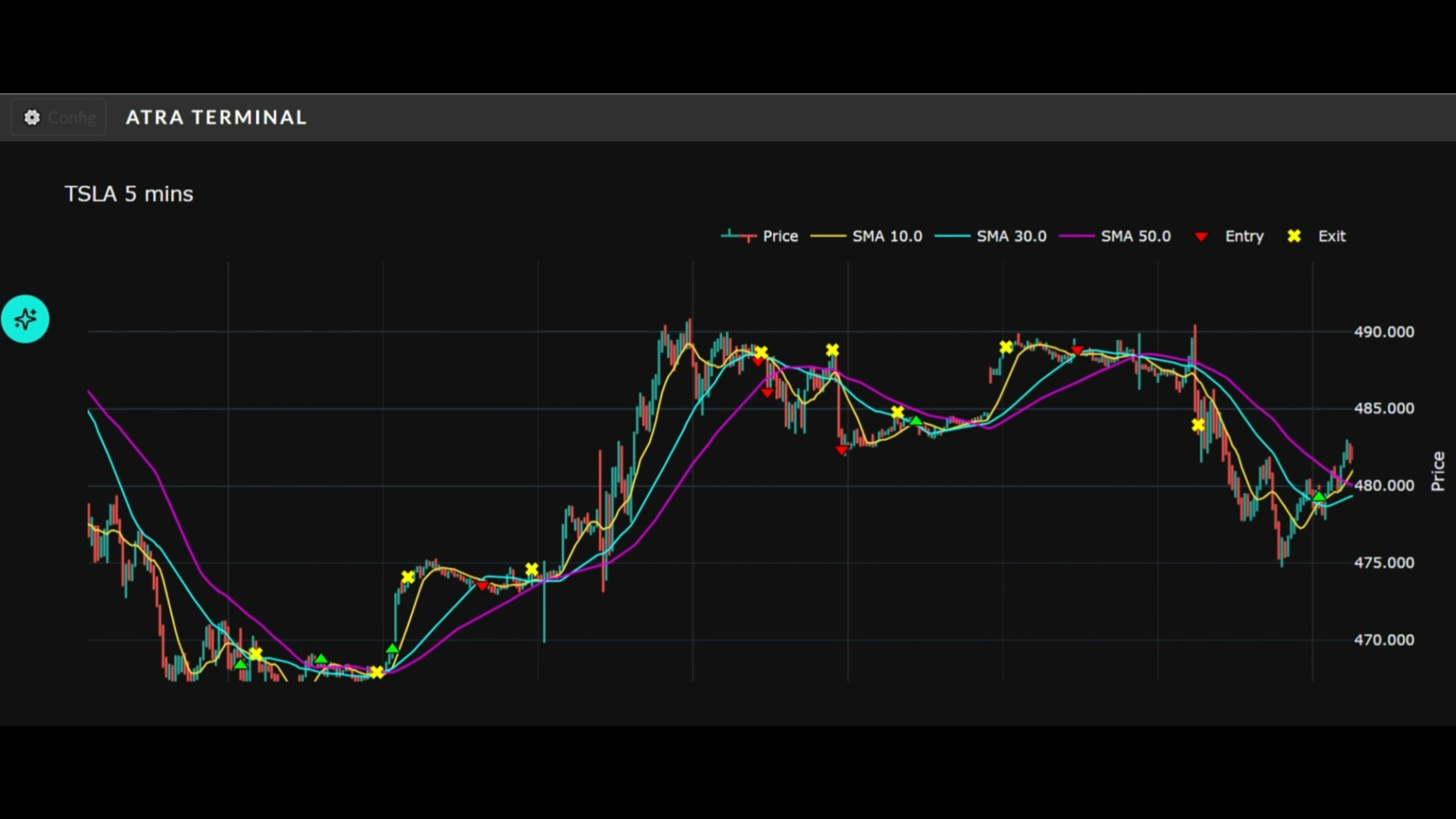
Task: Click the 470.000 axis tick label
Action: tap(1383, 640)
